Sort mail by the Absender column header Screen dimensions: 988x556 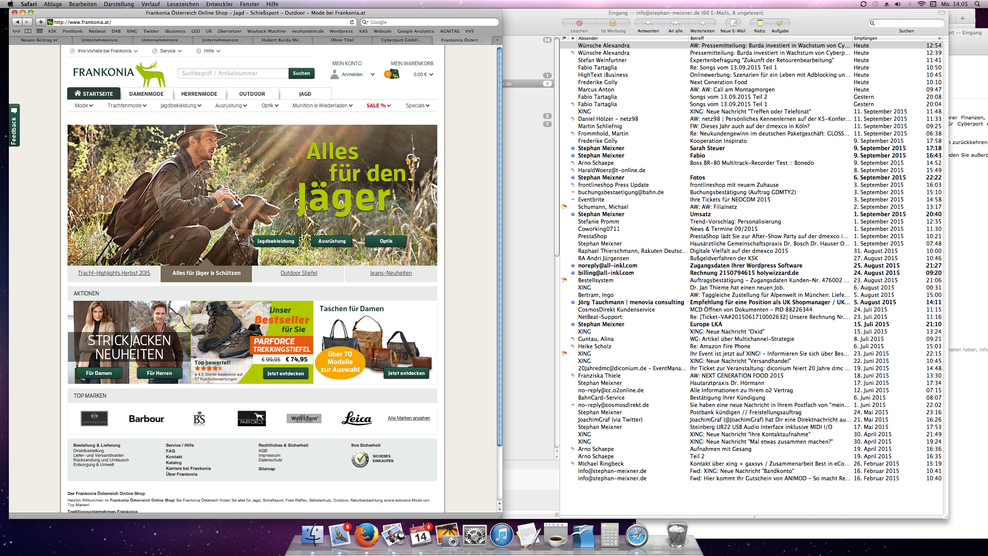[631, 38]
